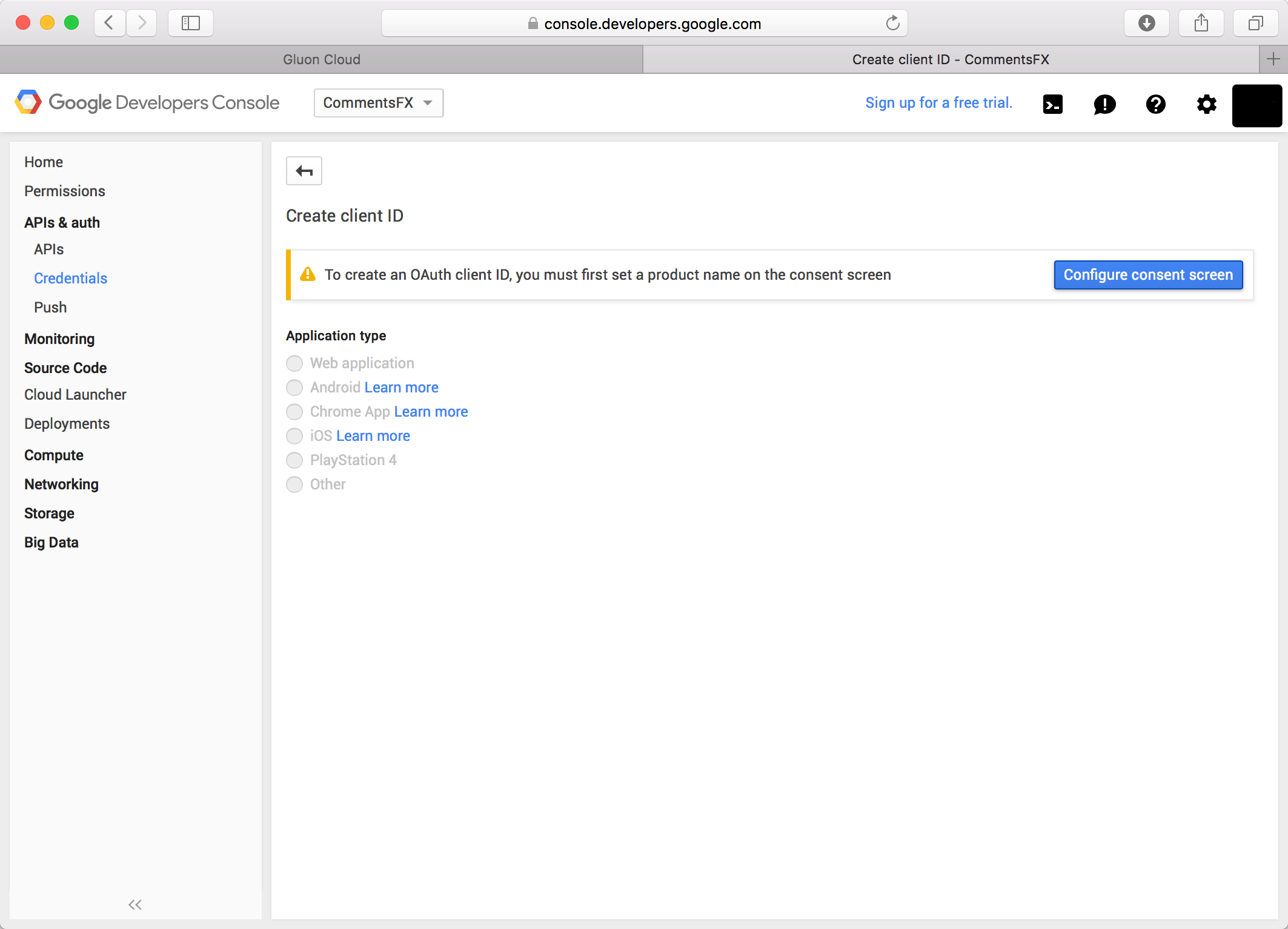Expand the Big Data section

51,542
